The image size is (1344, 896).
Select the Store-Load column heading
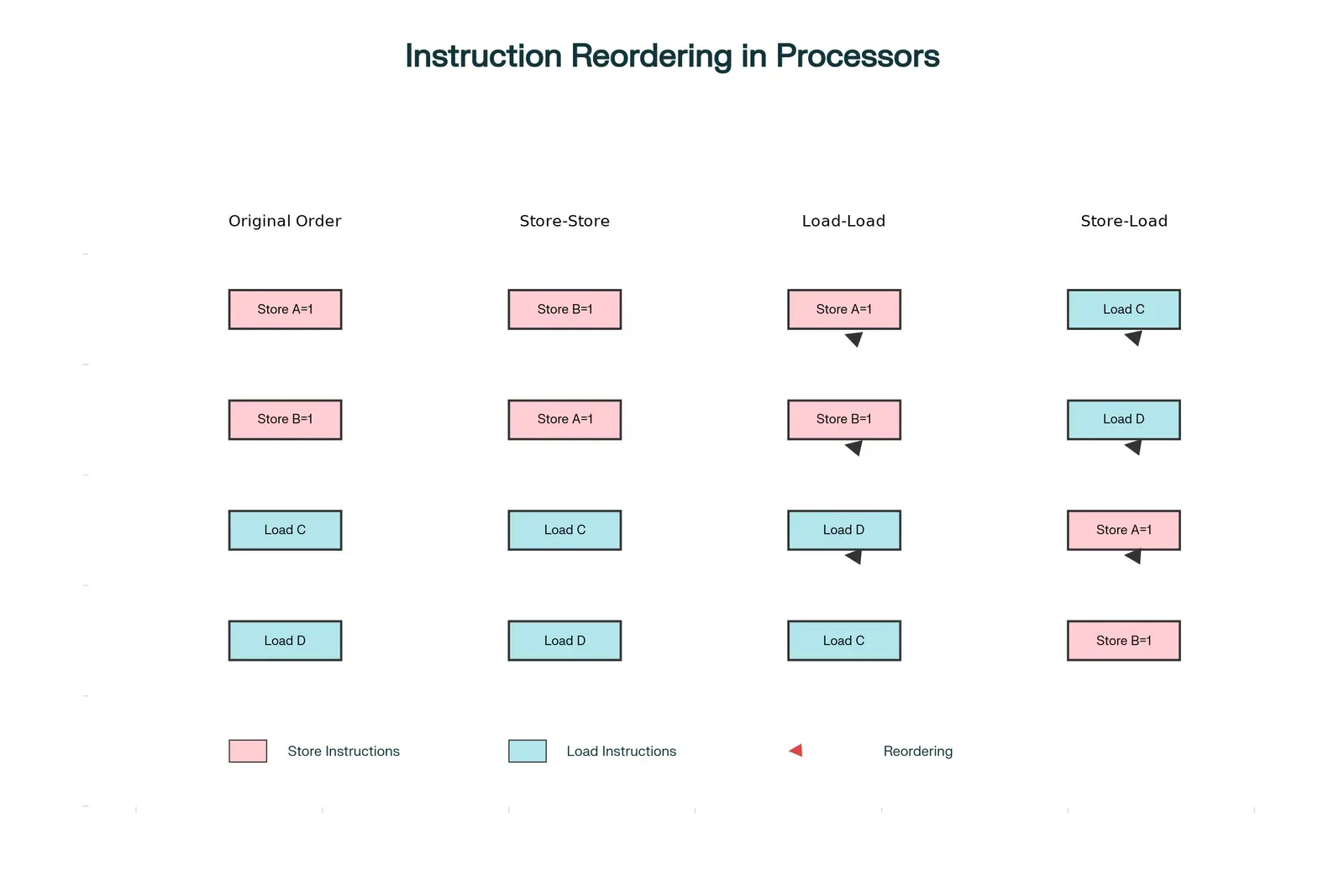1124,221
